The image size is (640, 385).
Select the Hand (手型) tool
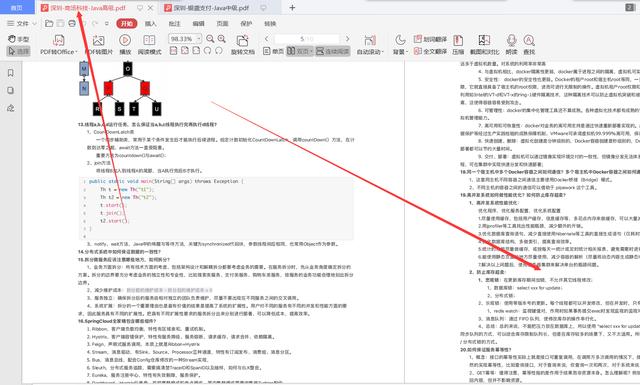[x=18, y=39]
